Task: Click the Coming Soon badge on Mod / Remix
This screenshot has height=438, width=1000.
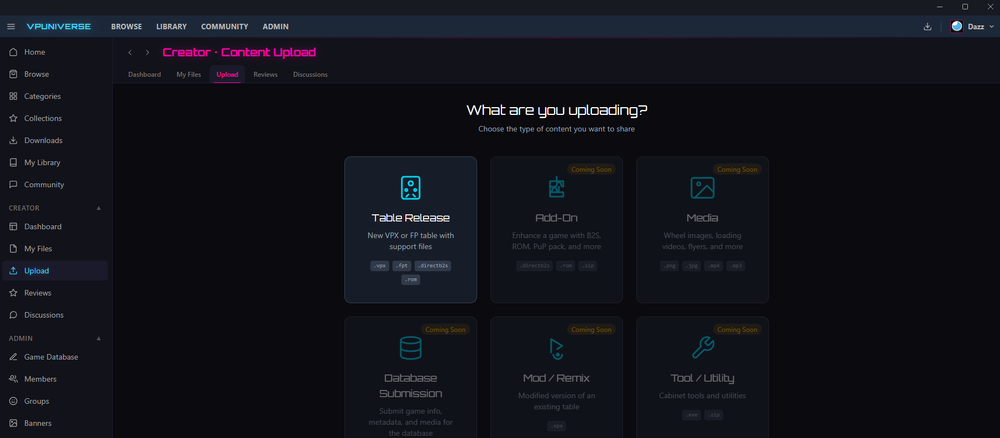Action: click(592, 330)
